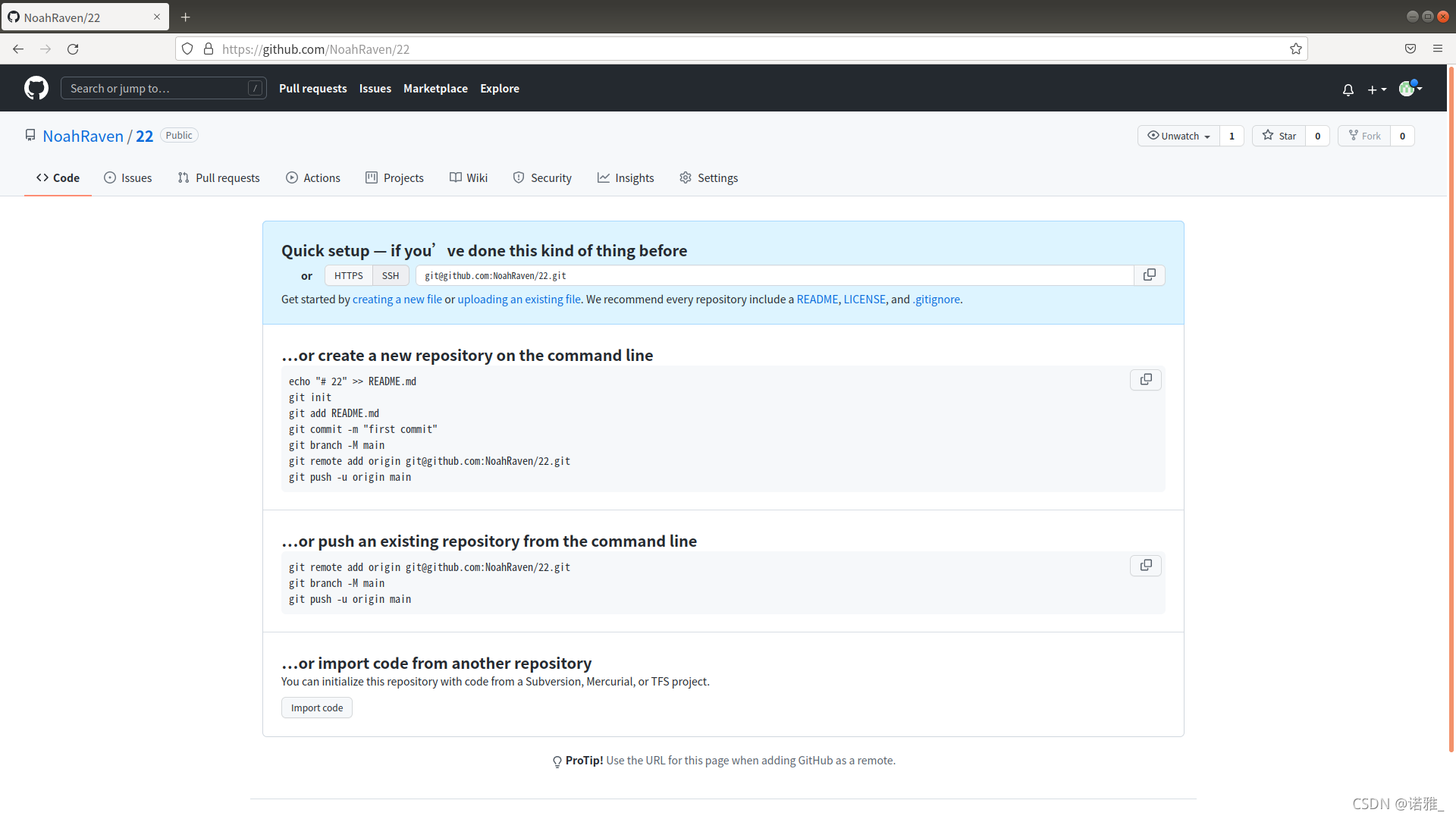1456x819 pixels.
Task: Open tracking protection shield panel
Action: pos(187,49)
